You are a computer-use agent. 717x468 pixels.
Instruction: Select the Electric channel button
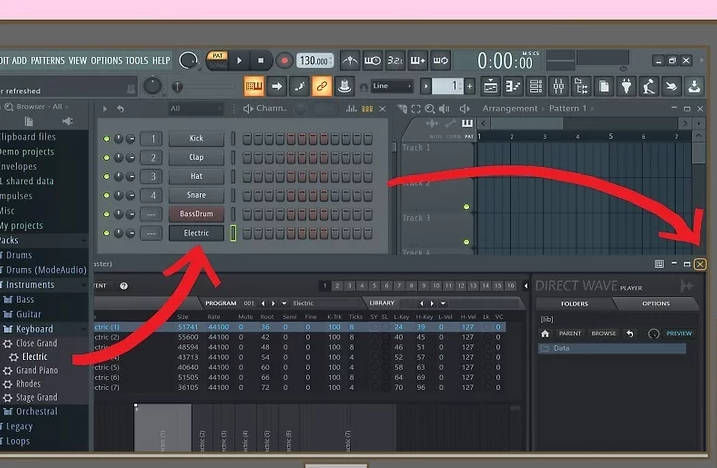(x=196, y=233)
